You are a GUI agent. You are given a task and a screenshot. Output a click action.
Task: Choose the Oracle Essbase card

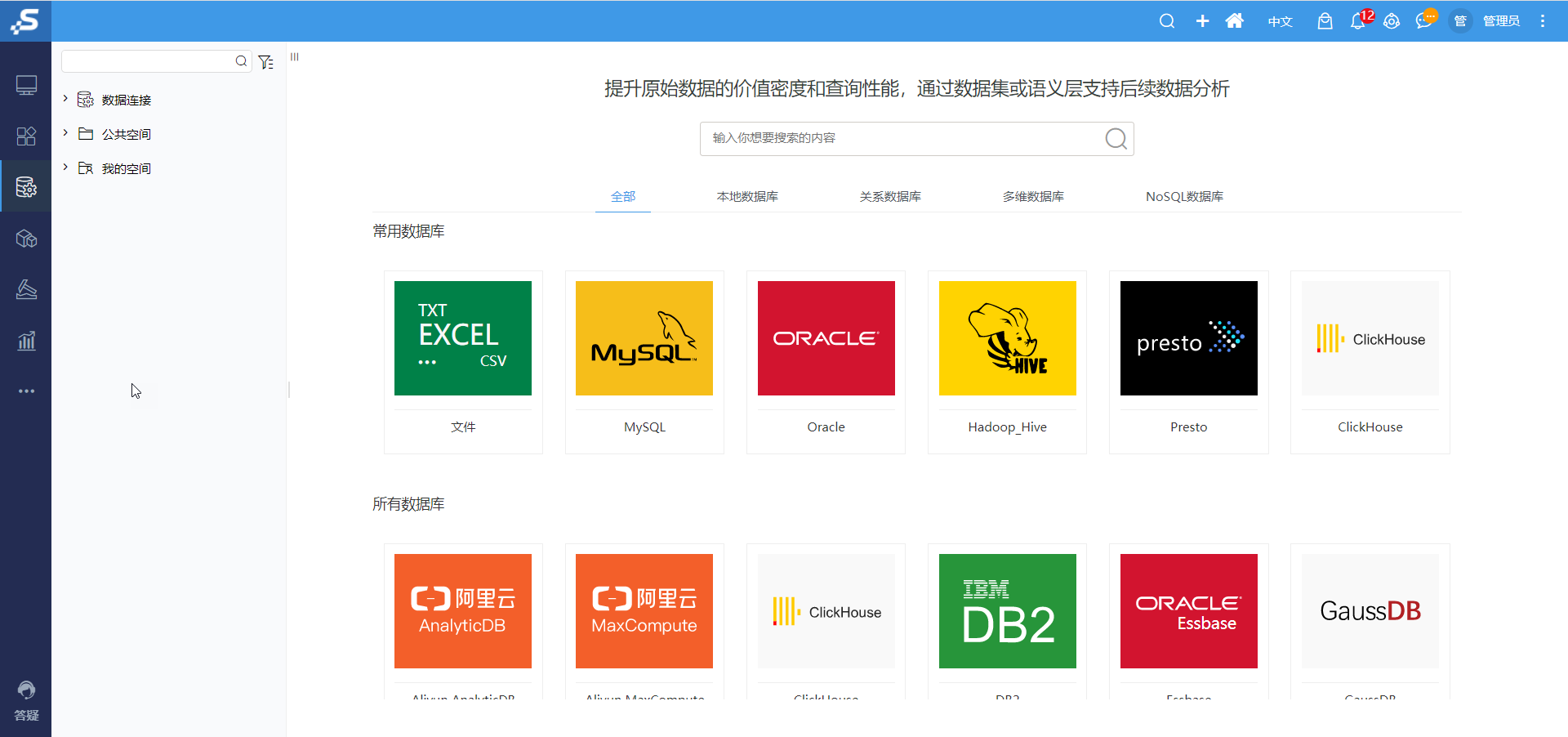click(1188, 621)
